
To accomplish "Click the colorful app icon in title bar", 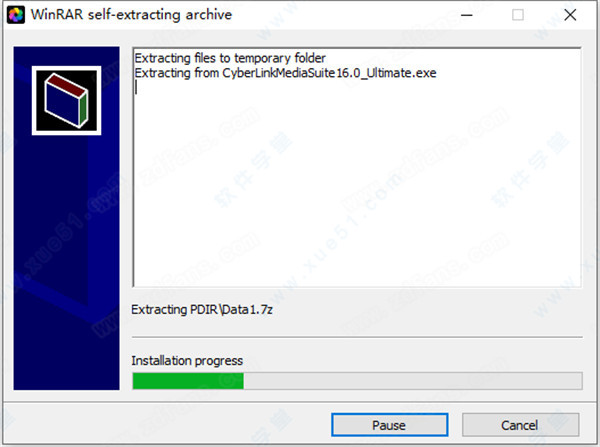I will click(16, 15).
